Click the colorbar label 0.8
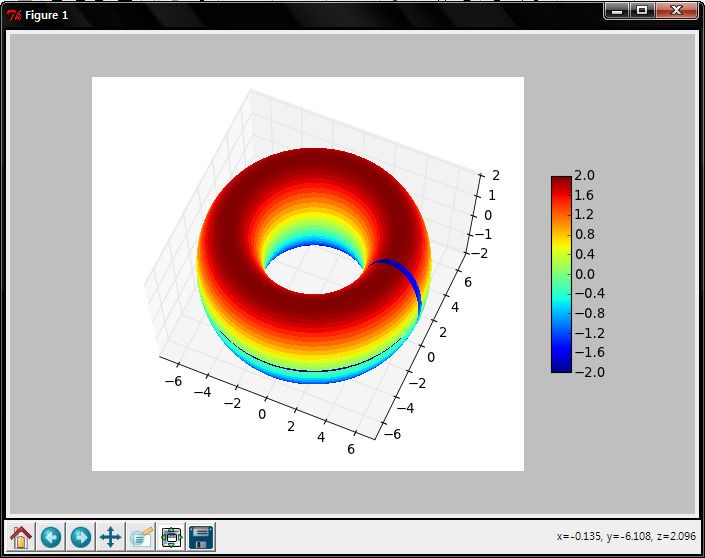This screenshot has height=558, width=705. 584,234
